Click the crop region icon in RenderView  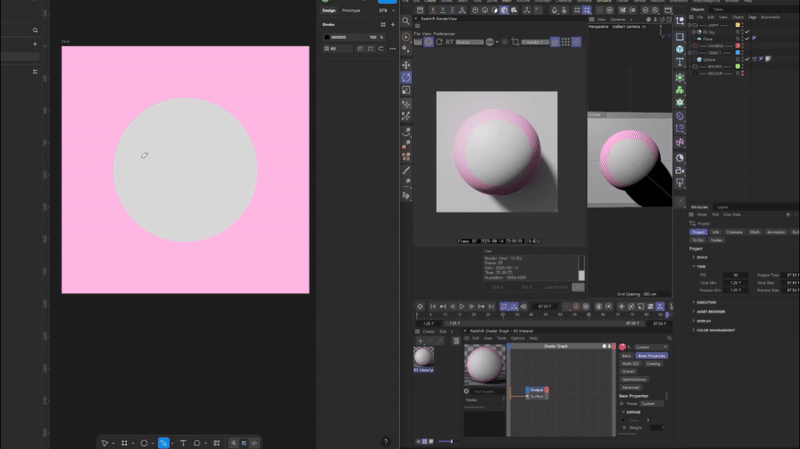(x=515, y=42)
